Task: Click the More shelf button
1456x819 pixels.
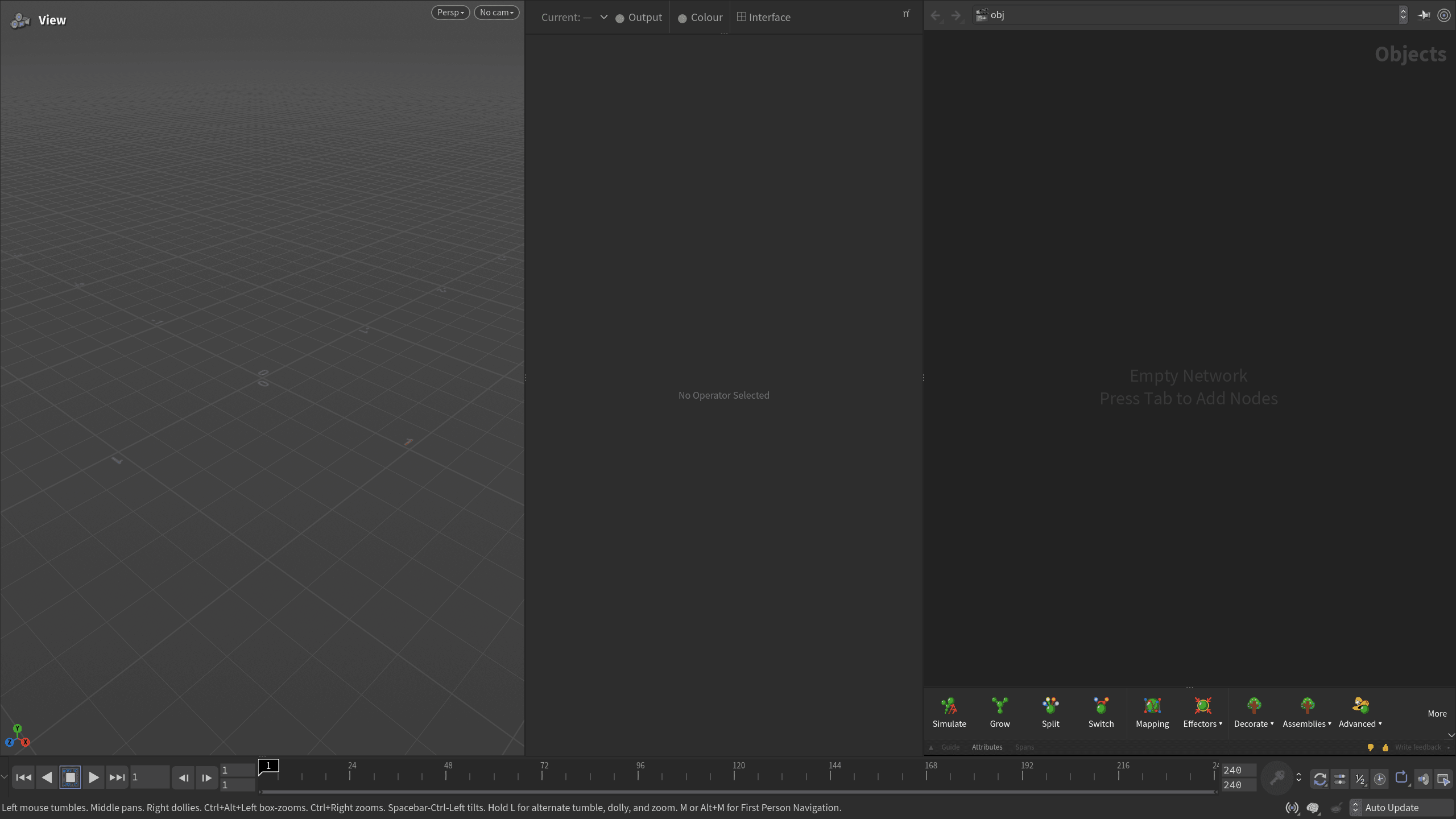Action: tap(1437, 713)
